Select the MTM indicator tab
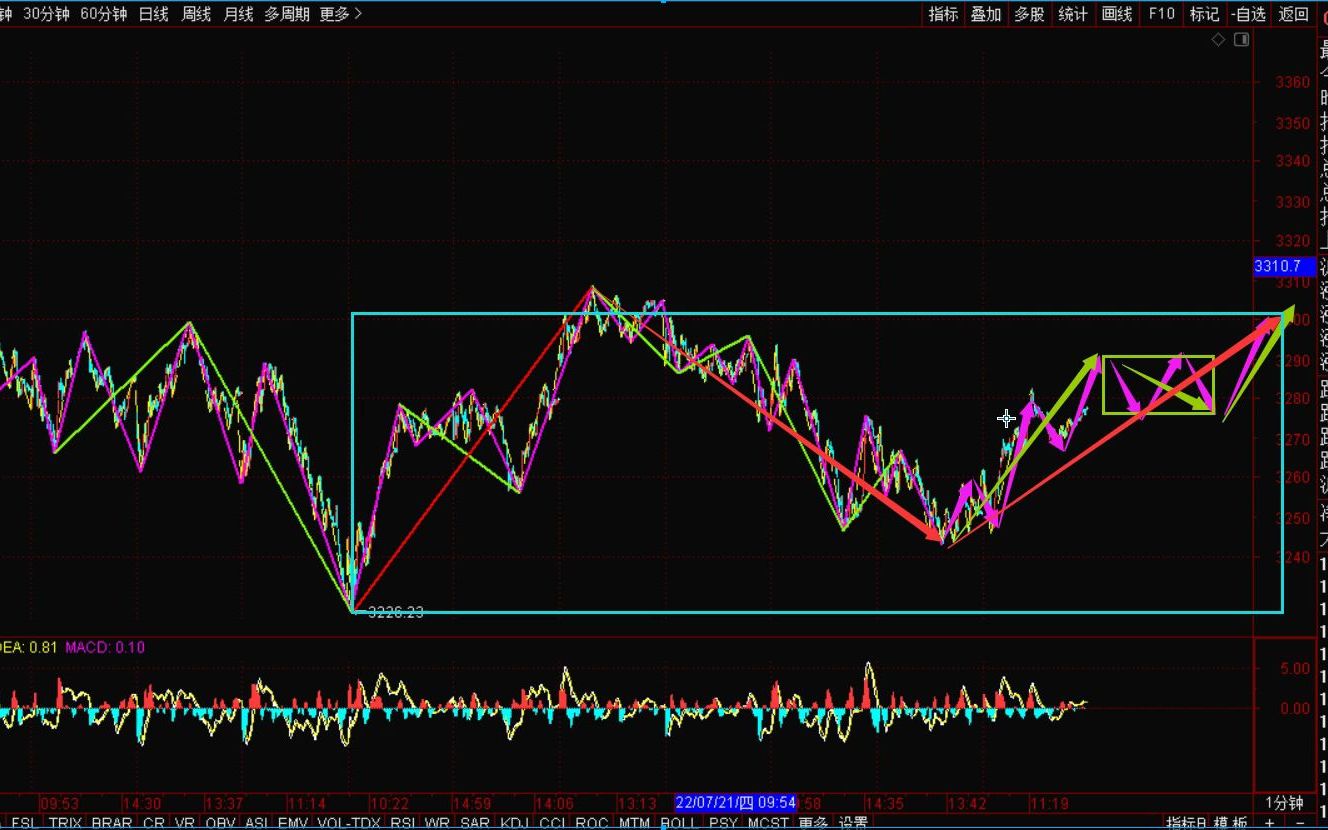1328x830 pixels. point(633,823)
